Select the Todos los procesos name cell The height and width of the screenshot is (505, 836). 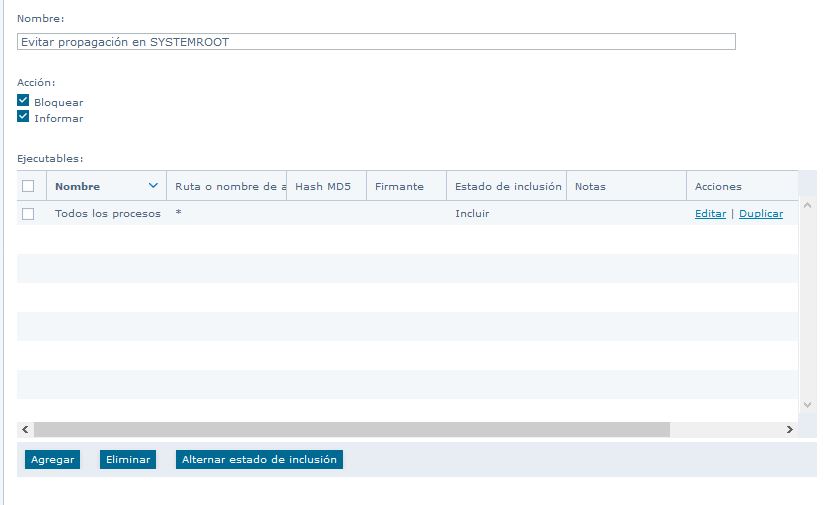108,213
